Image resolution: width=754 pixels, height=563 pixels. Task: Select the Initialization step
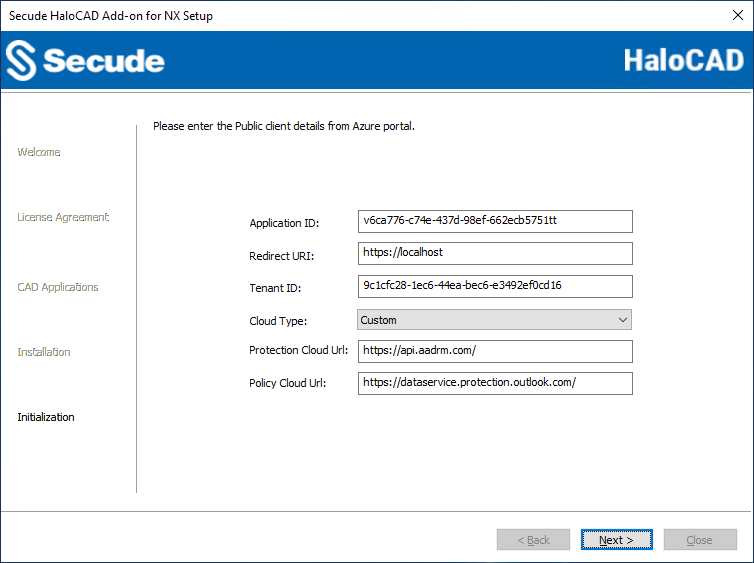click(46, 417)
